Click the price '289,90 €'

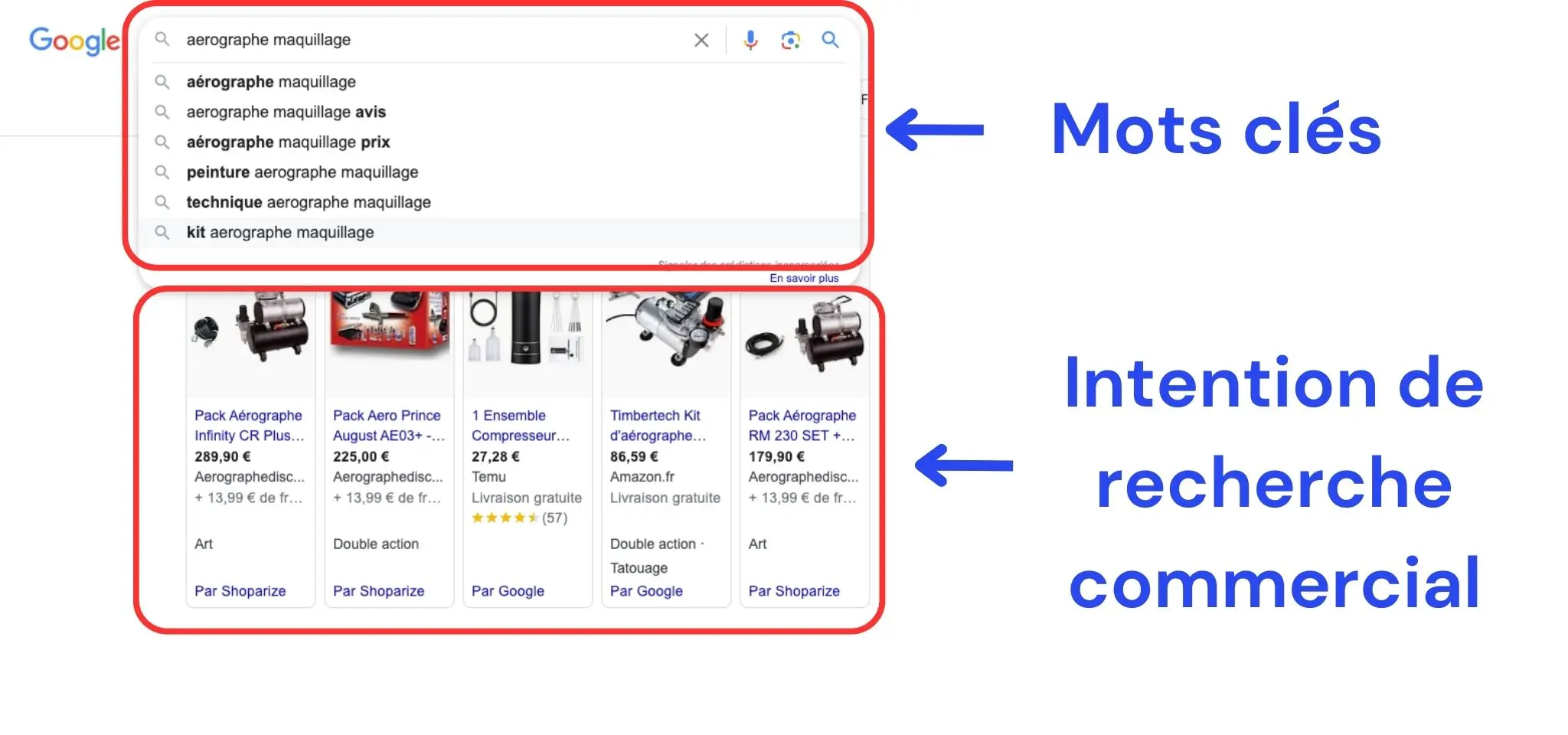point(223,456)
